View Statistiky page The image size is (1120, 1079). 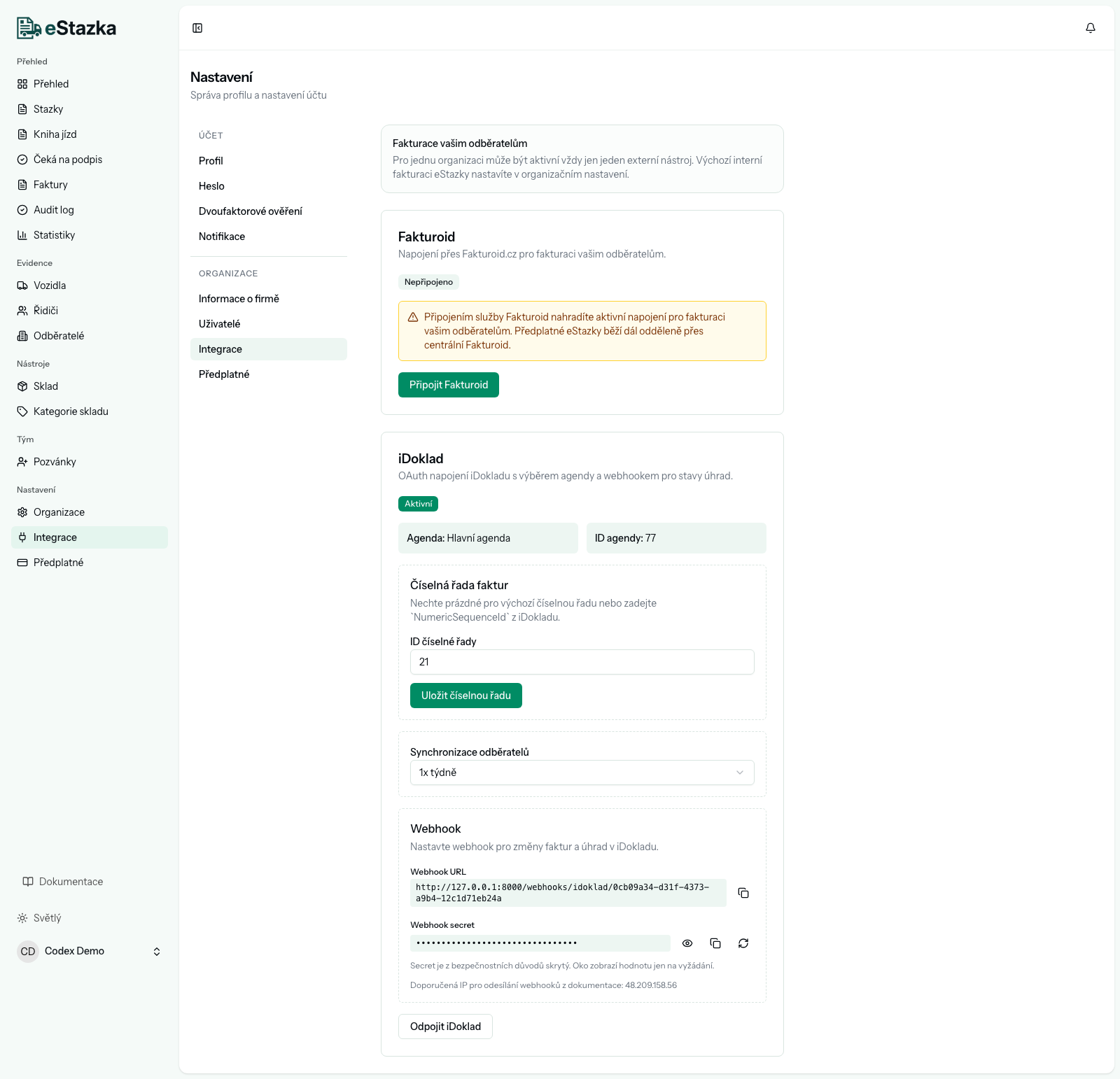click(90, 235)
